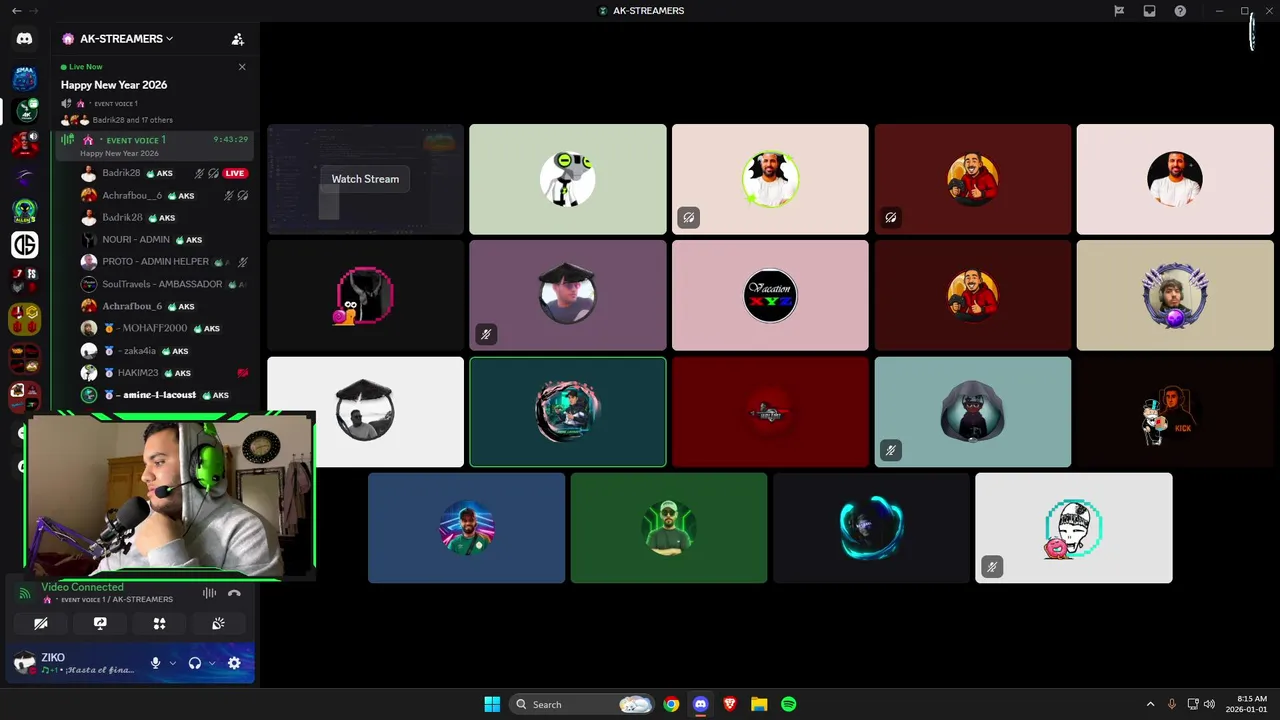This screenshot has width=1280, height=720.
Task: Toggle camera off in voice panel
Action: click(x=41, y=623)
